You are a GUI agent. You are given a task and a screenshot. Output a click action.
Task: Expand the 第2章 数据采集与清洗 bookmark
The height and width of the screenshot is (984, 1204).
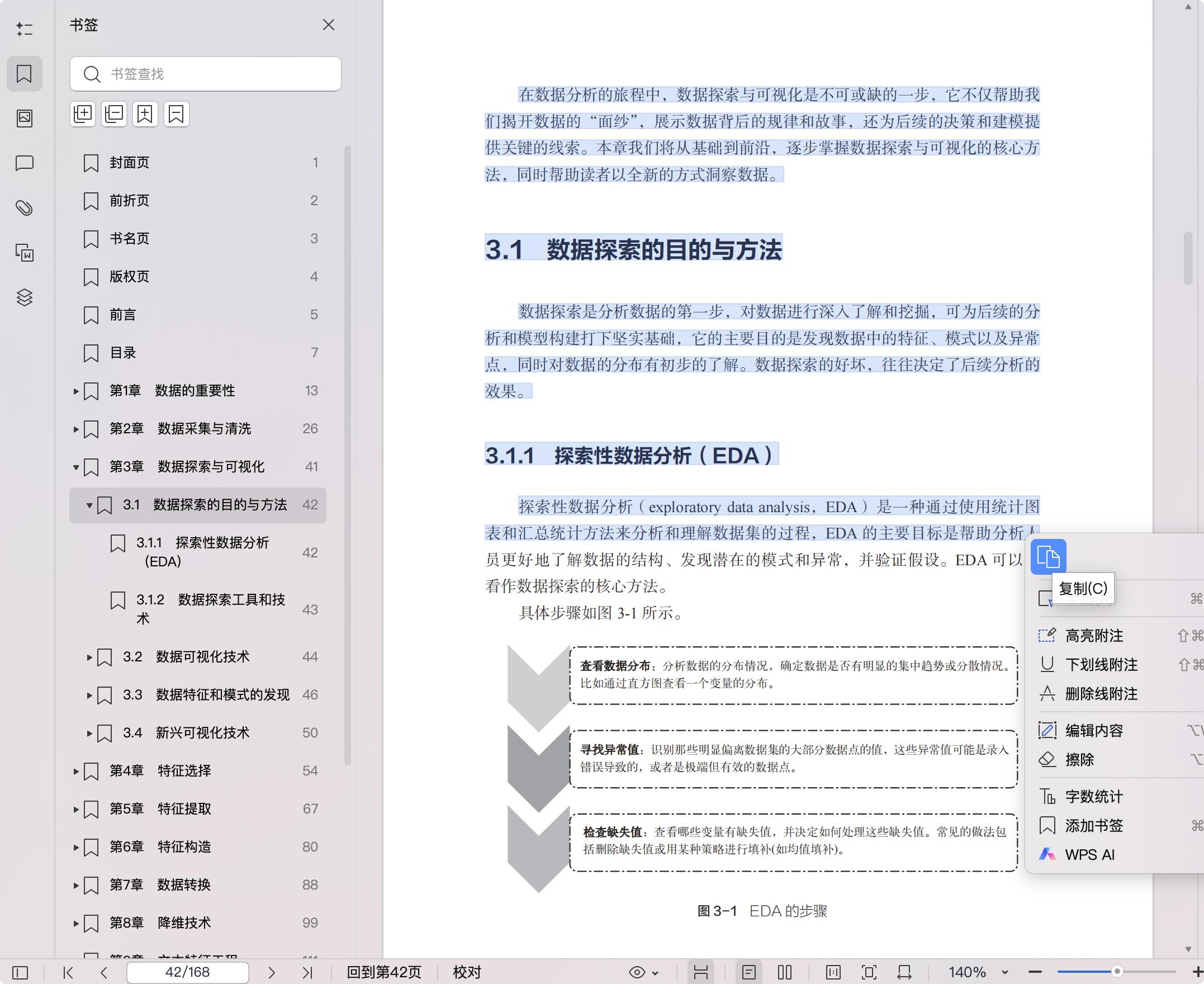(75, 429)
